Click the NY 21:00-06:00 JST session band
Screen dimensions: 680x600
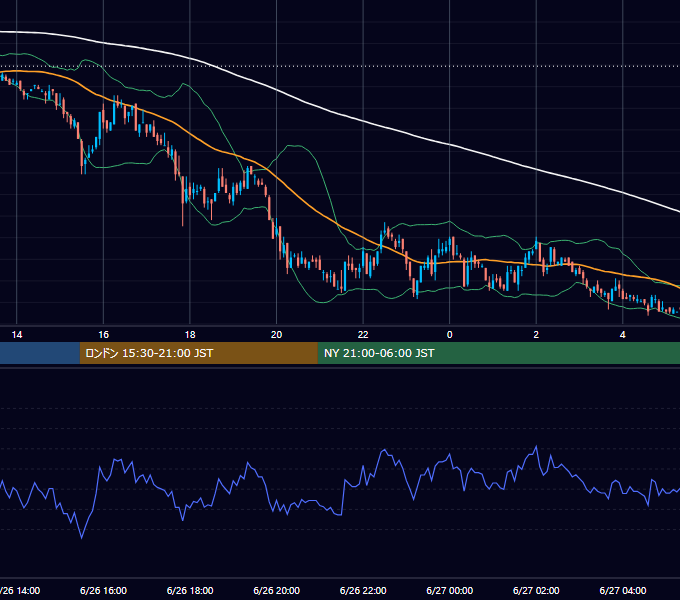pyautogui.click(x=499, y=353)
